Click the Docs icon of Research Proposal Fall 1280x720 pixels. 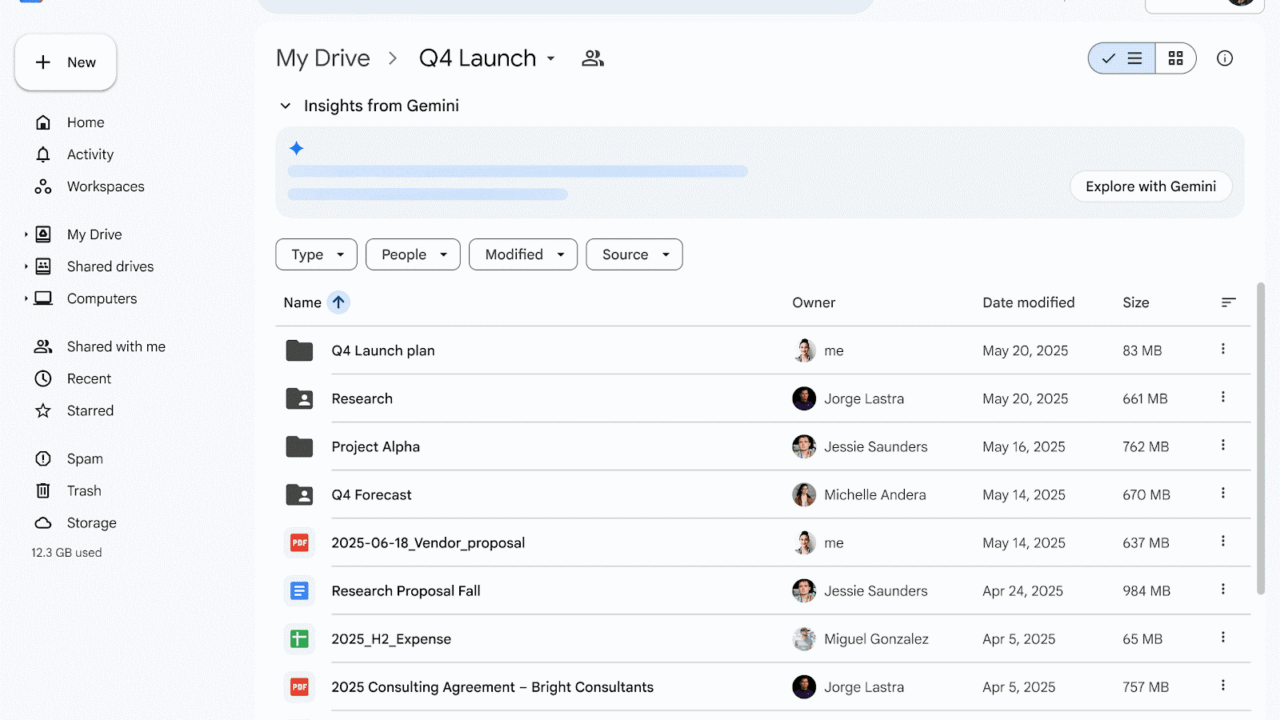pos(299,590)
